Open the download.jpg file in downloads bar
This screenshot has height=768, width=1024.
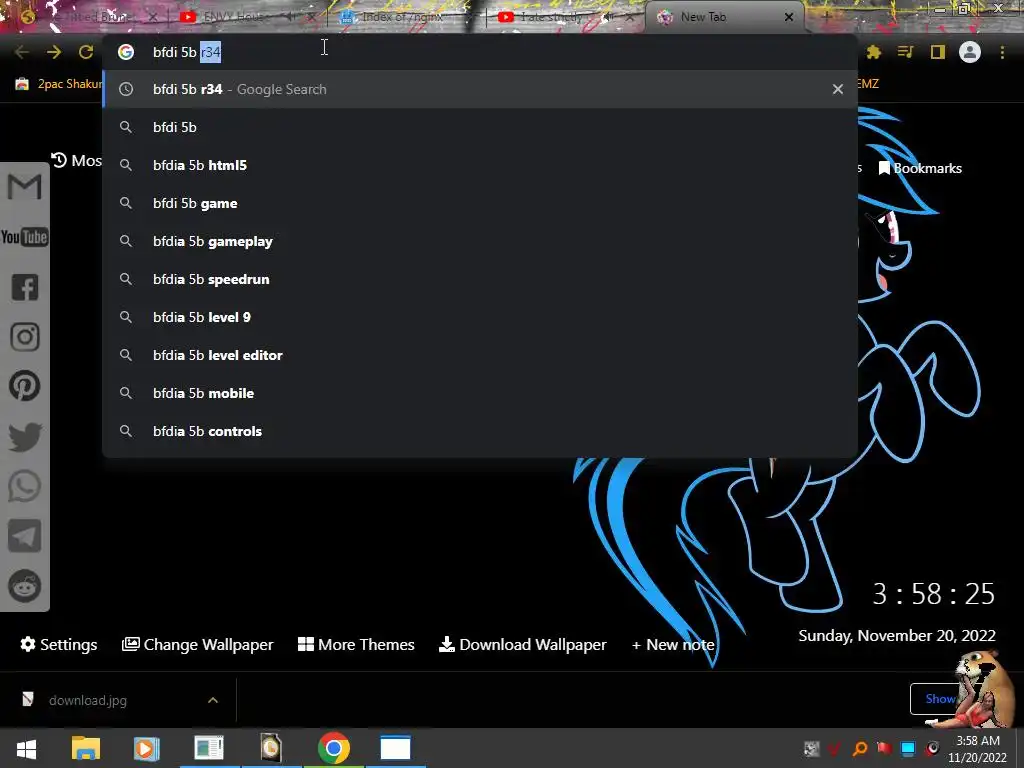88,700
